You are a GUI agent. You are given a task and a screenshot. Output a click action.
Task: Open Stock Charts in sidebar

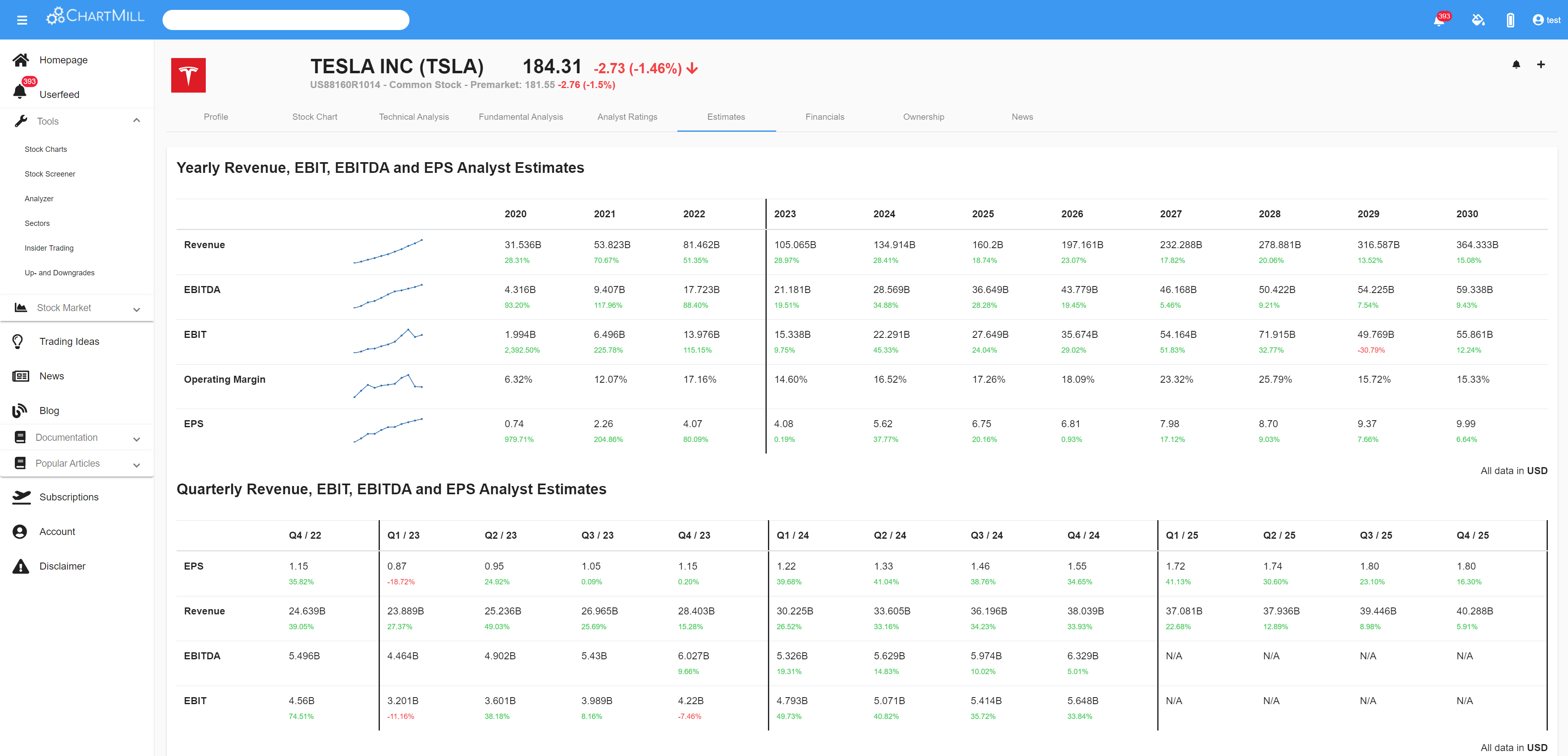[46, 149]
